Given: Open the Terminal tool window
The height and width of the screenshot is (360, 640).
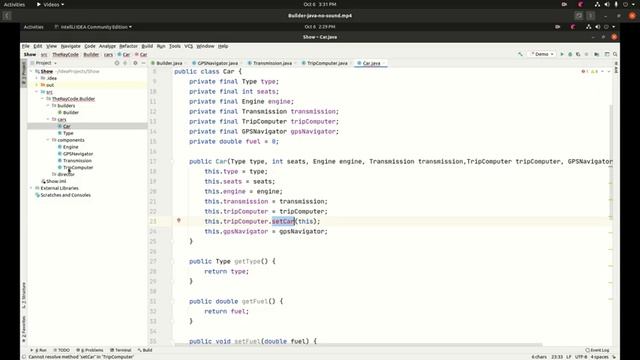Looking at the screenshot, I should click(x=121, y=350).
